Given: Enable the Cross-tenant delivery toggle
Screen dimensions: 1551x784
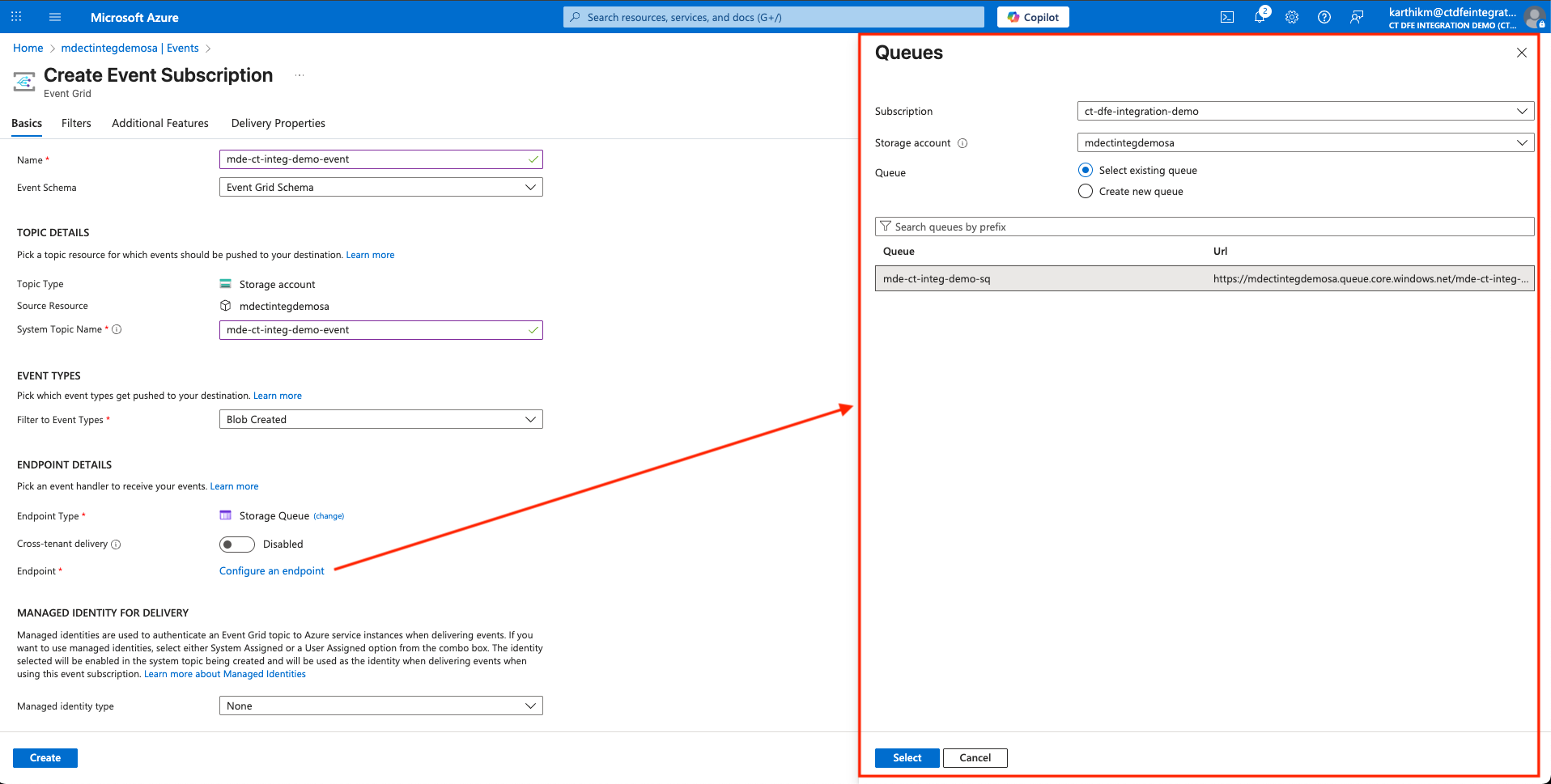Looking at the screenshot, I should coord(236,545).
